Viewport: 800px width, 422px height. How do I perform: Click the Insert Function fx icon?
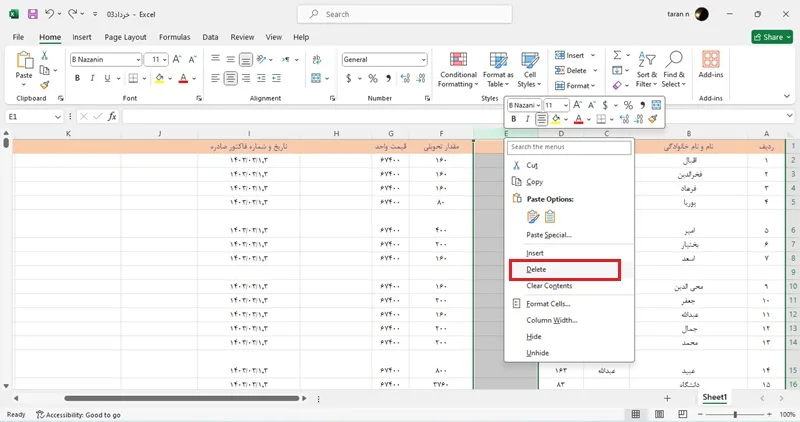112,116
